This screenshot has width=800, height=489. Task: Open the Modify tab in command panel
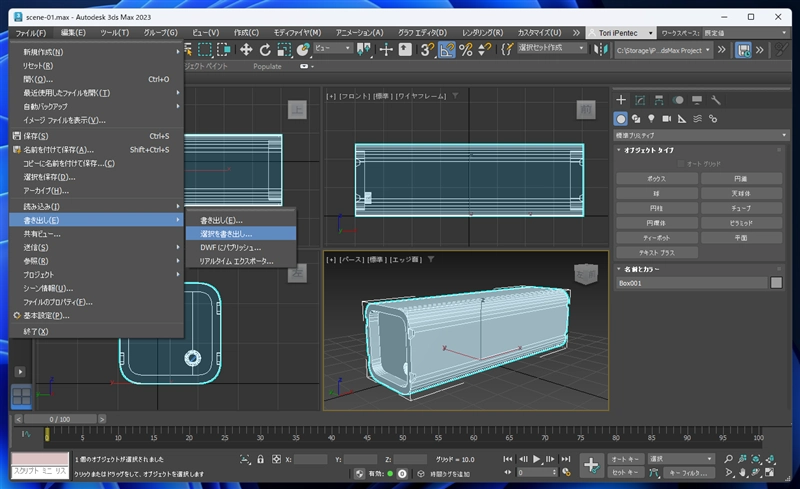[640, 100]
